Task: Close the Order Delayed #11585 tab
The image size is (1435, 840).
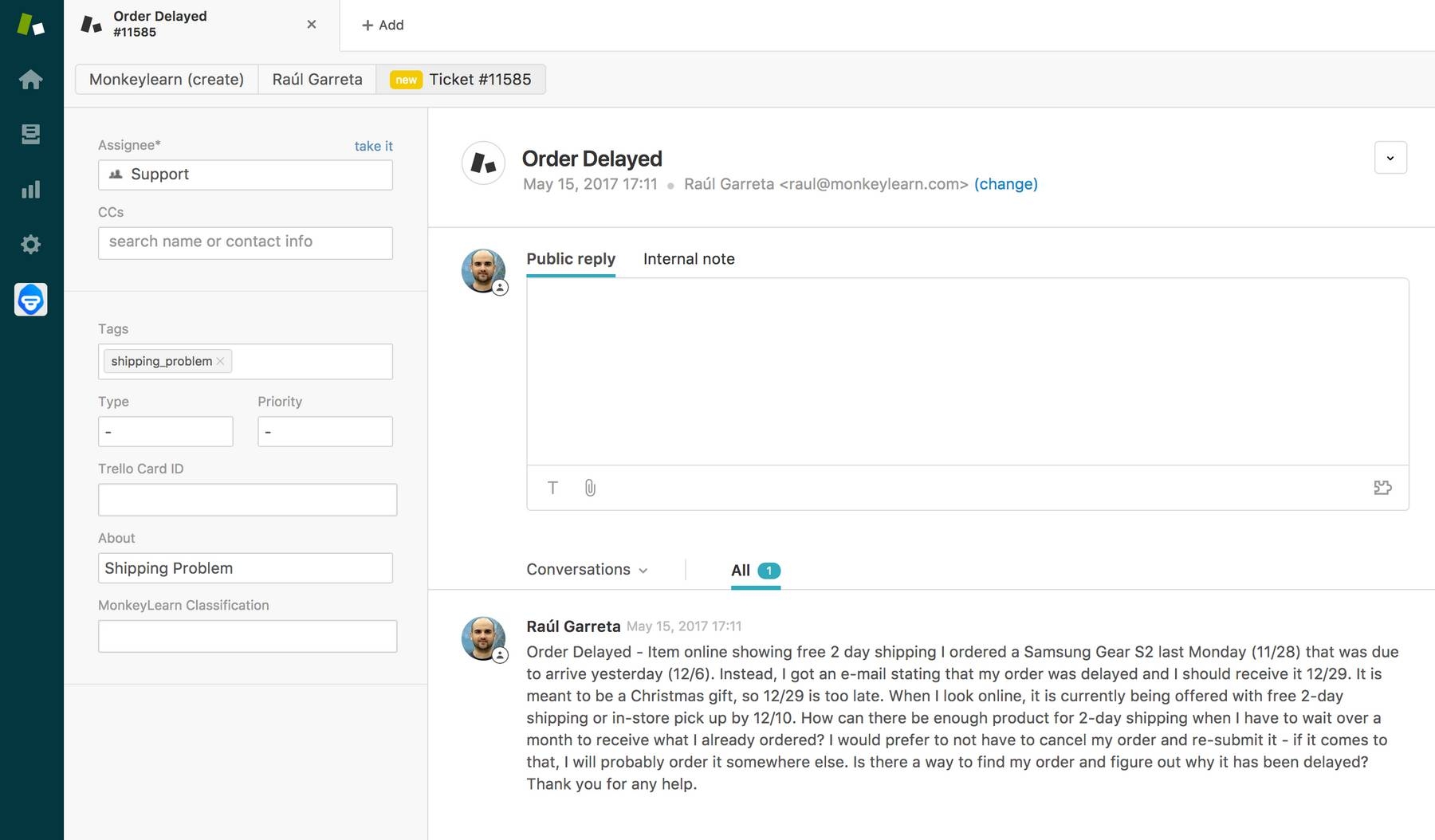Action: click(312, 25)
